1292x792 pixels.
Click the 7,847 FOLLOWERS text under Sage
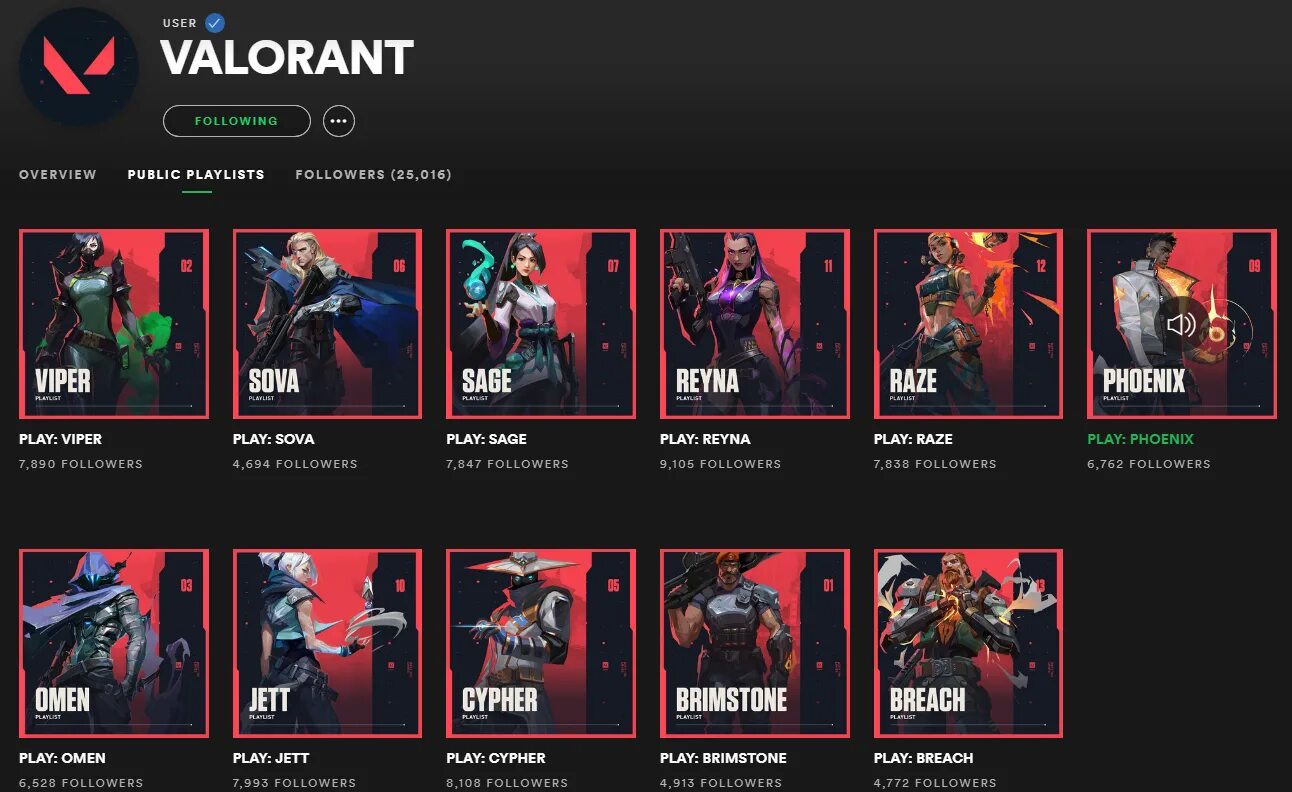click(507, 464)
